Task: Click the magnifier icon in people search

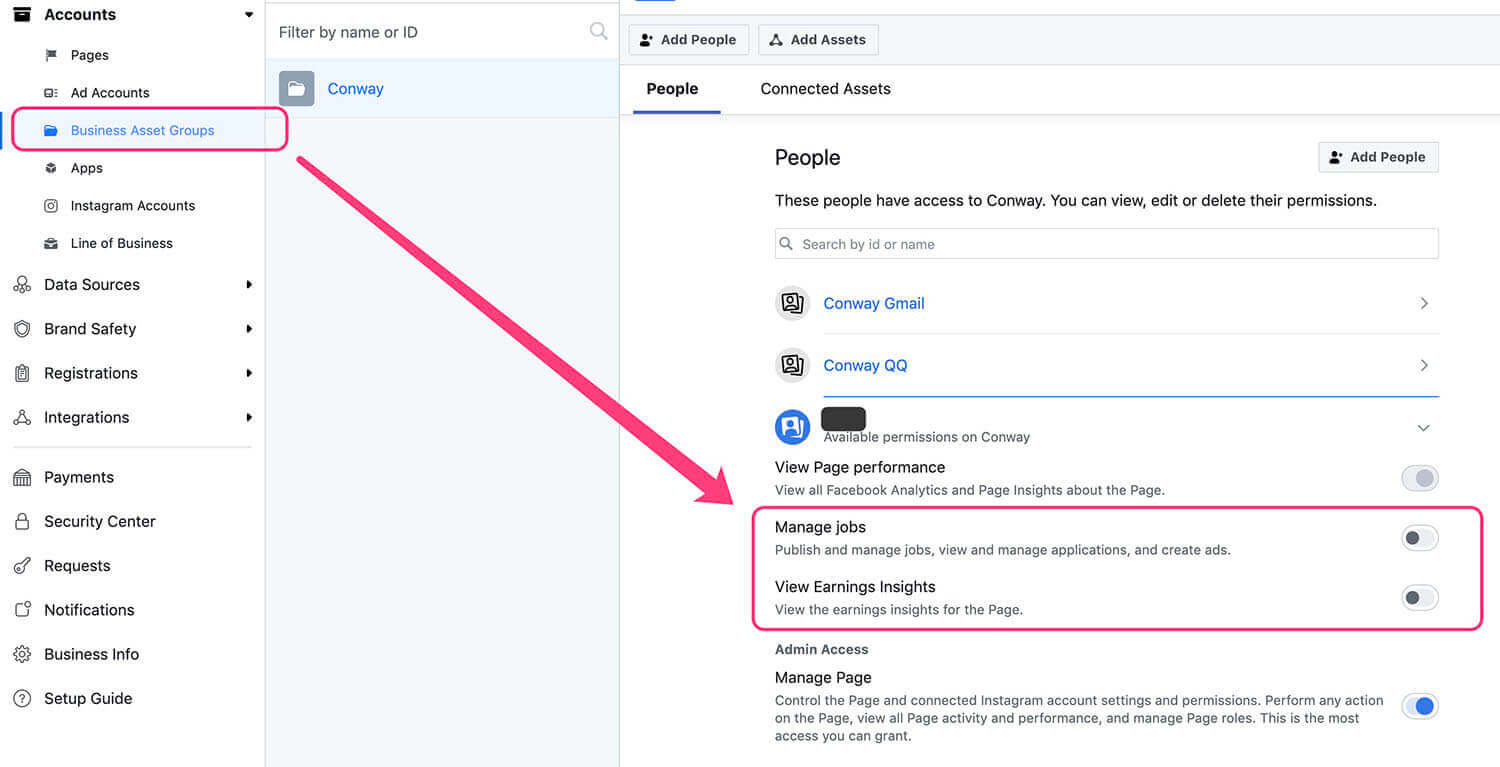Action: pyautogui.click(x=788, y=244)
